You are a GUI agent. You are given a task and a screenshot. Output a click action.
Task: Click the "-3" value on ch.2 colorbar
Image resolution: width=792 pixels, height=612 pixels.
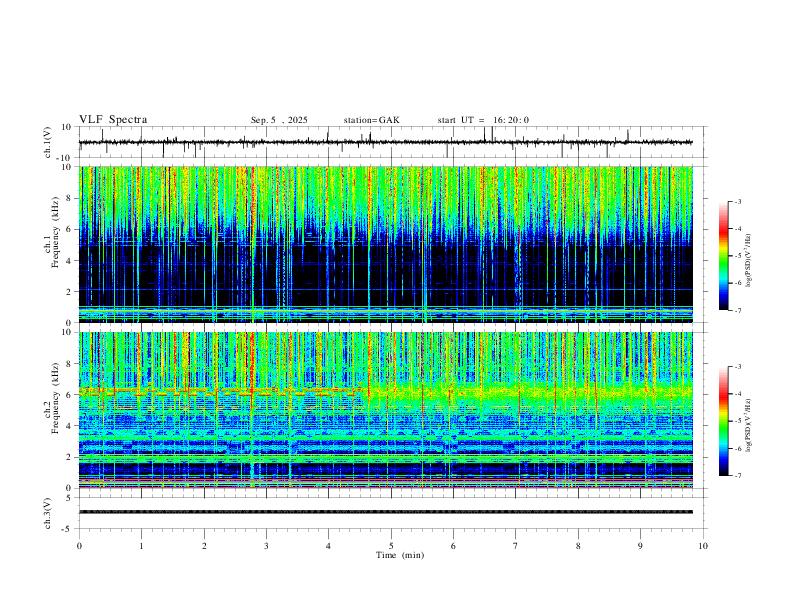click(x=737, y=367)
